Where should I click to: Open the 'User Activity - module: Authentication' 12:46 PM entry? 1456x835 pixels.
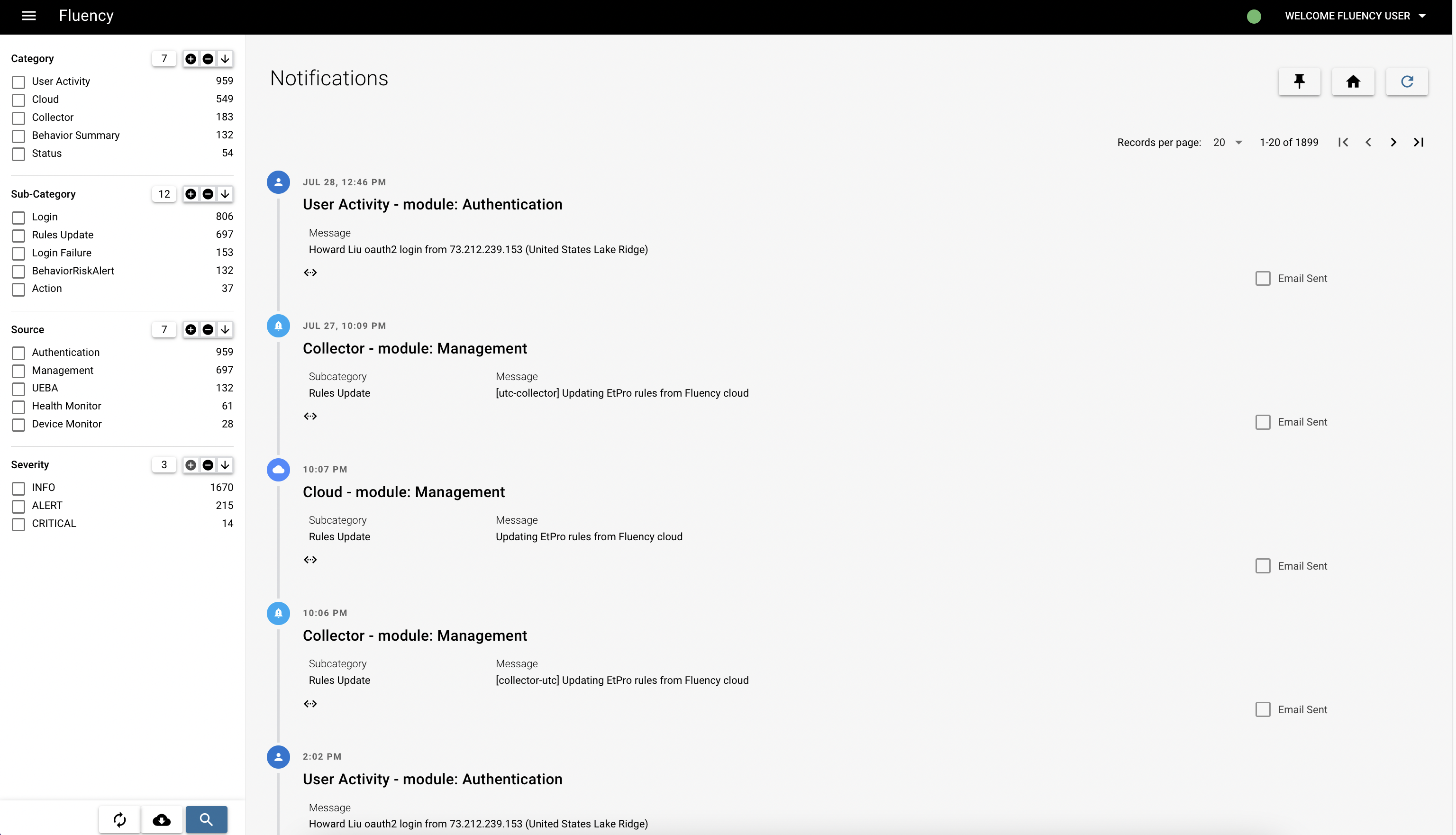(x=432, y=204)
